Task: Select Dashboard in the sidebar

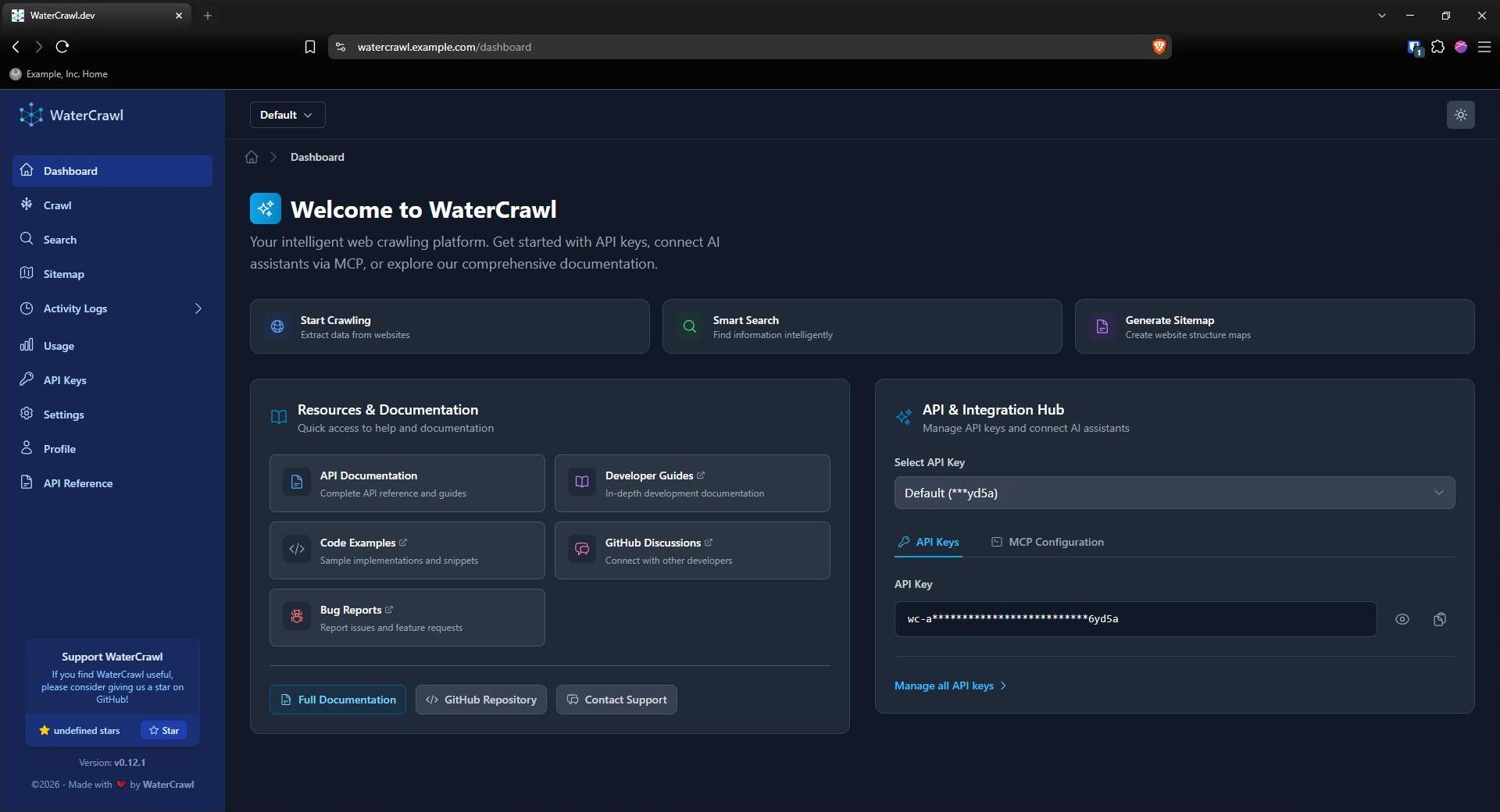Action: pos(112,171)
